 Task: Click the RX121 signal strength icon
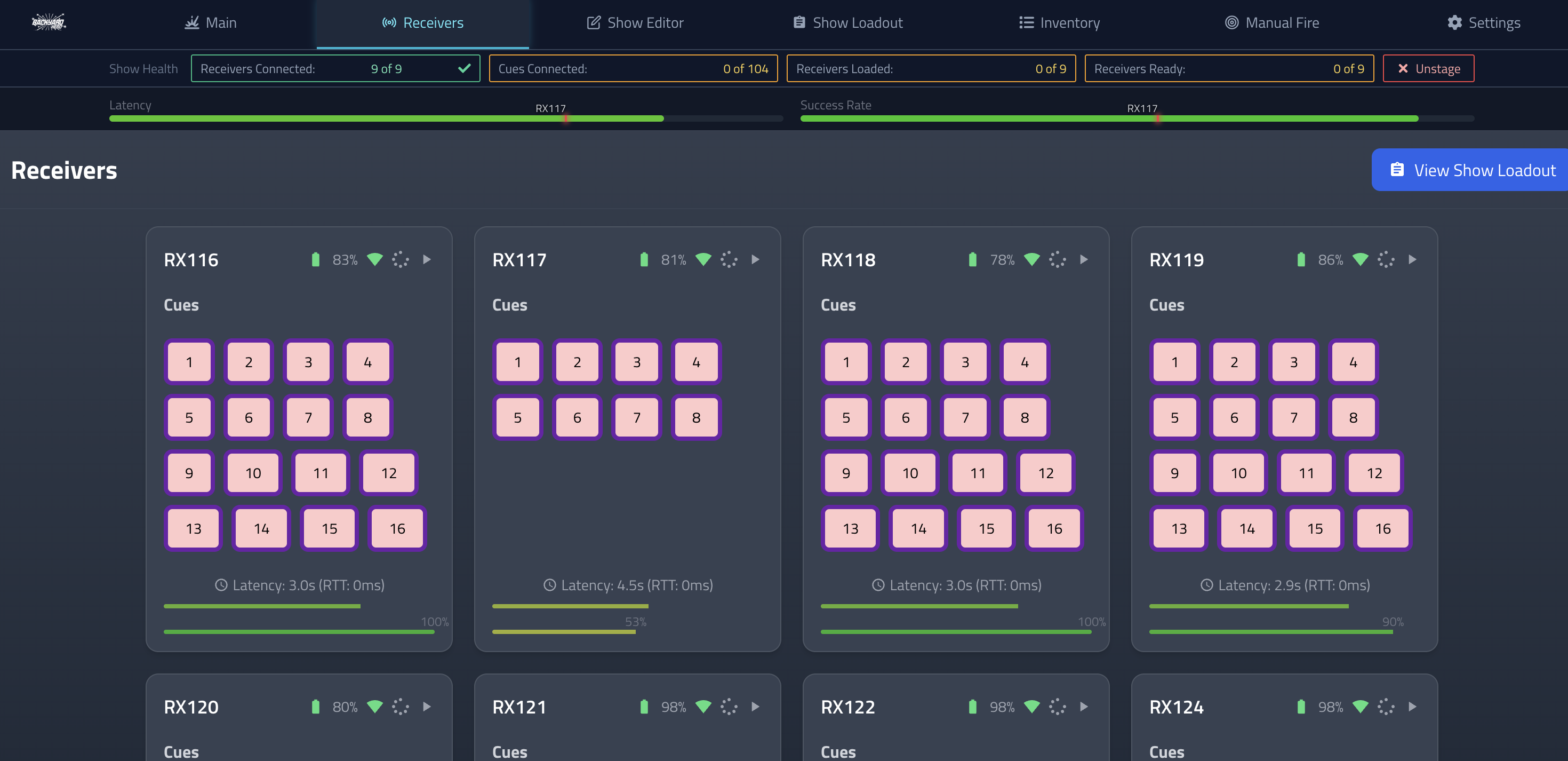pos(703,707)
